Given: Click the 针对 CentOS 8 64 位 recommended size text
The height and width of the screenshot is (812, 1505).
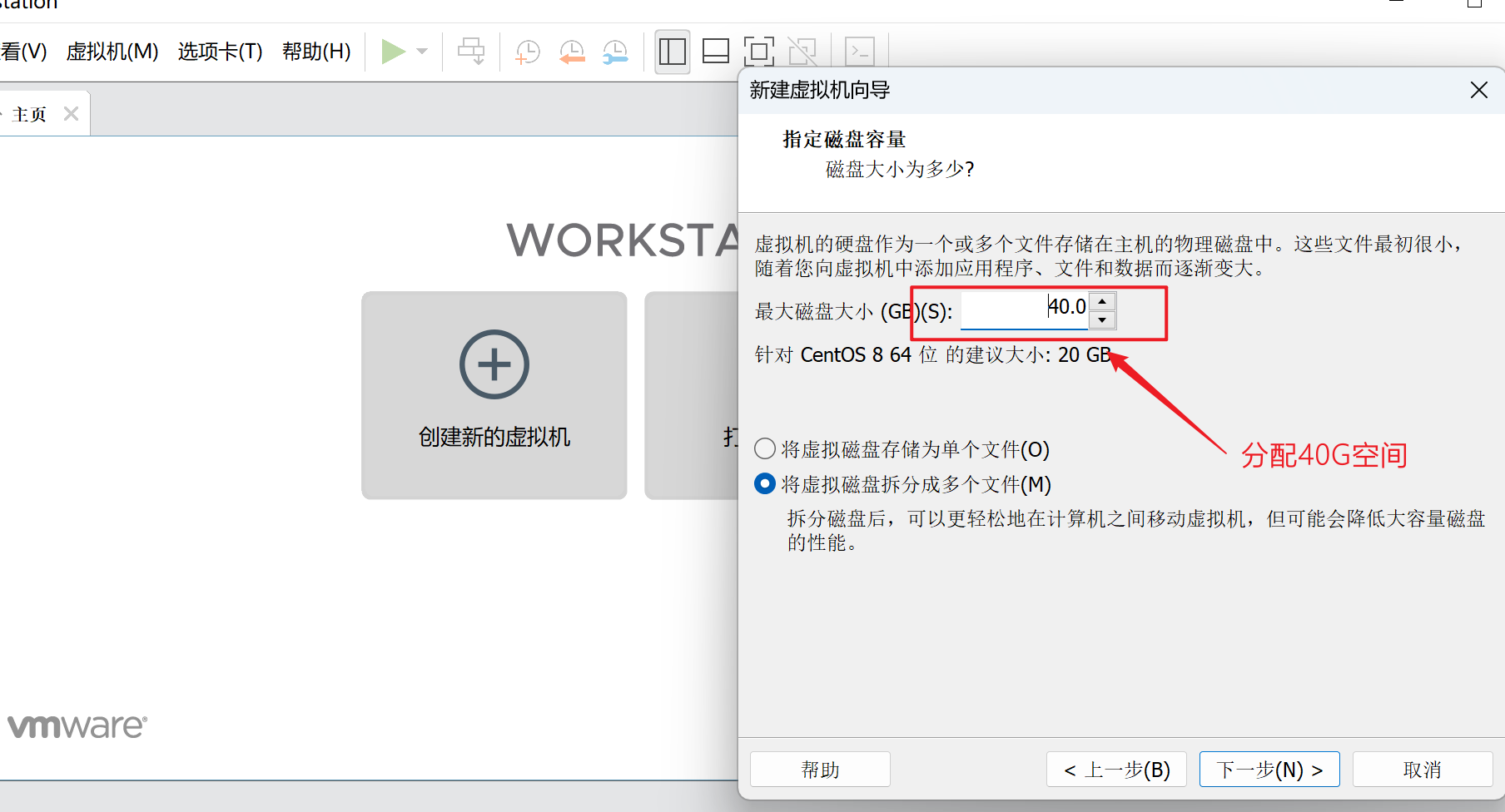Looking at the screenshot, I should click(x=933, y=355).
